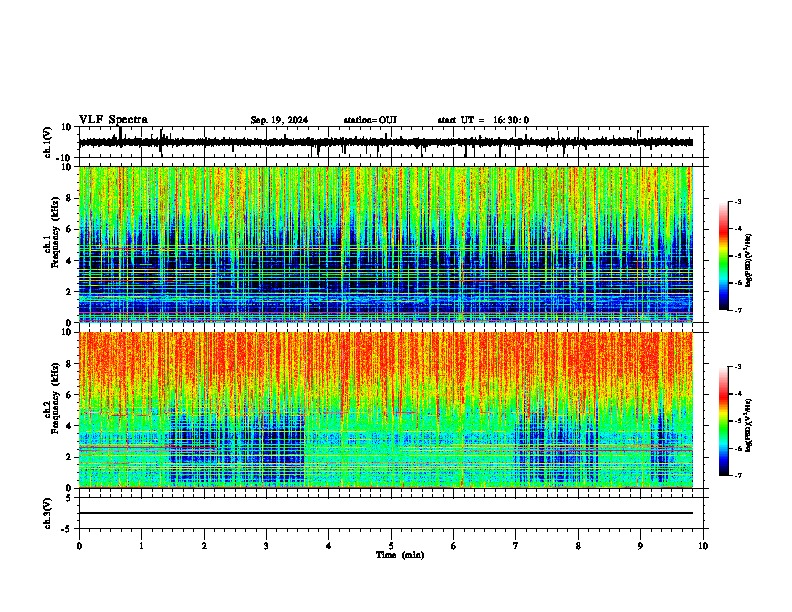Click the "station=OUI" header label
Viewport: 792px width, 612px height.
pos(370,120)
